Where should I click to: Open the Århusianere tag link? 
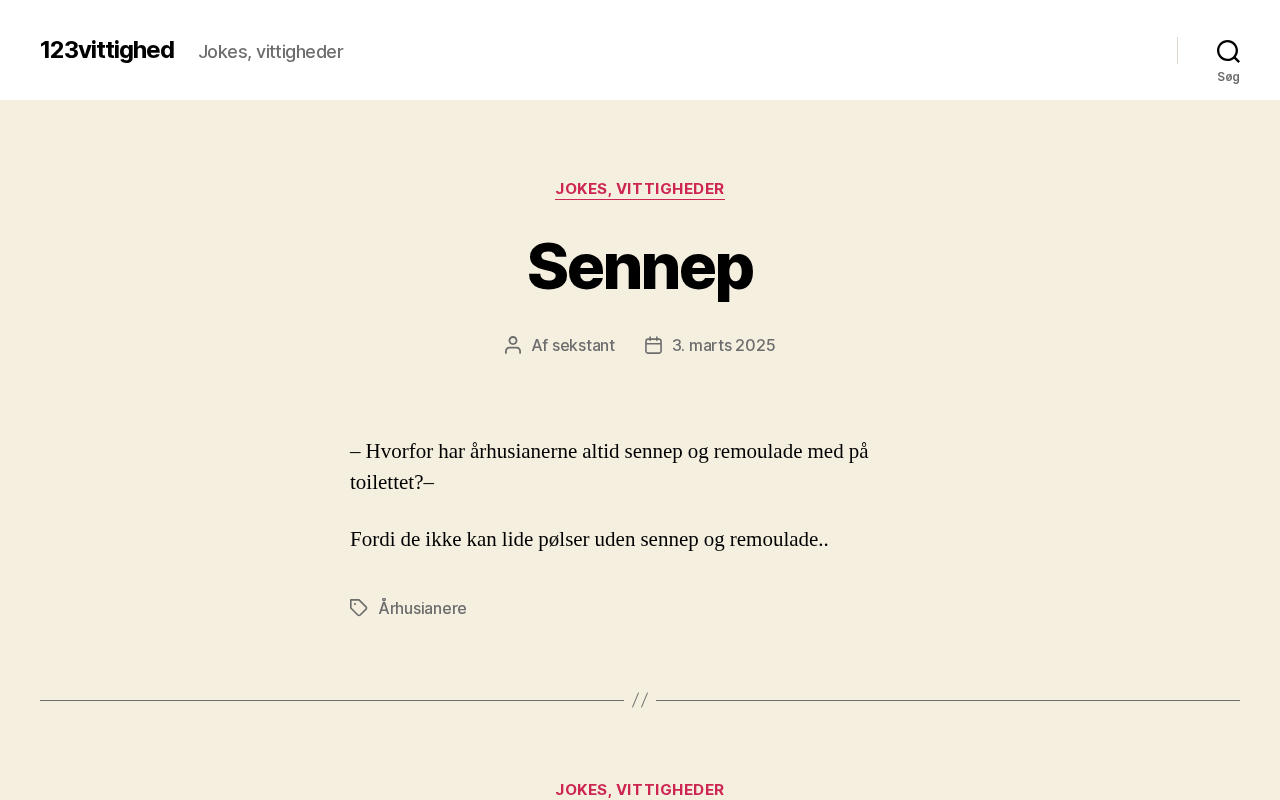(422, 608)
